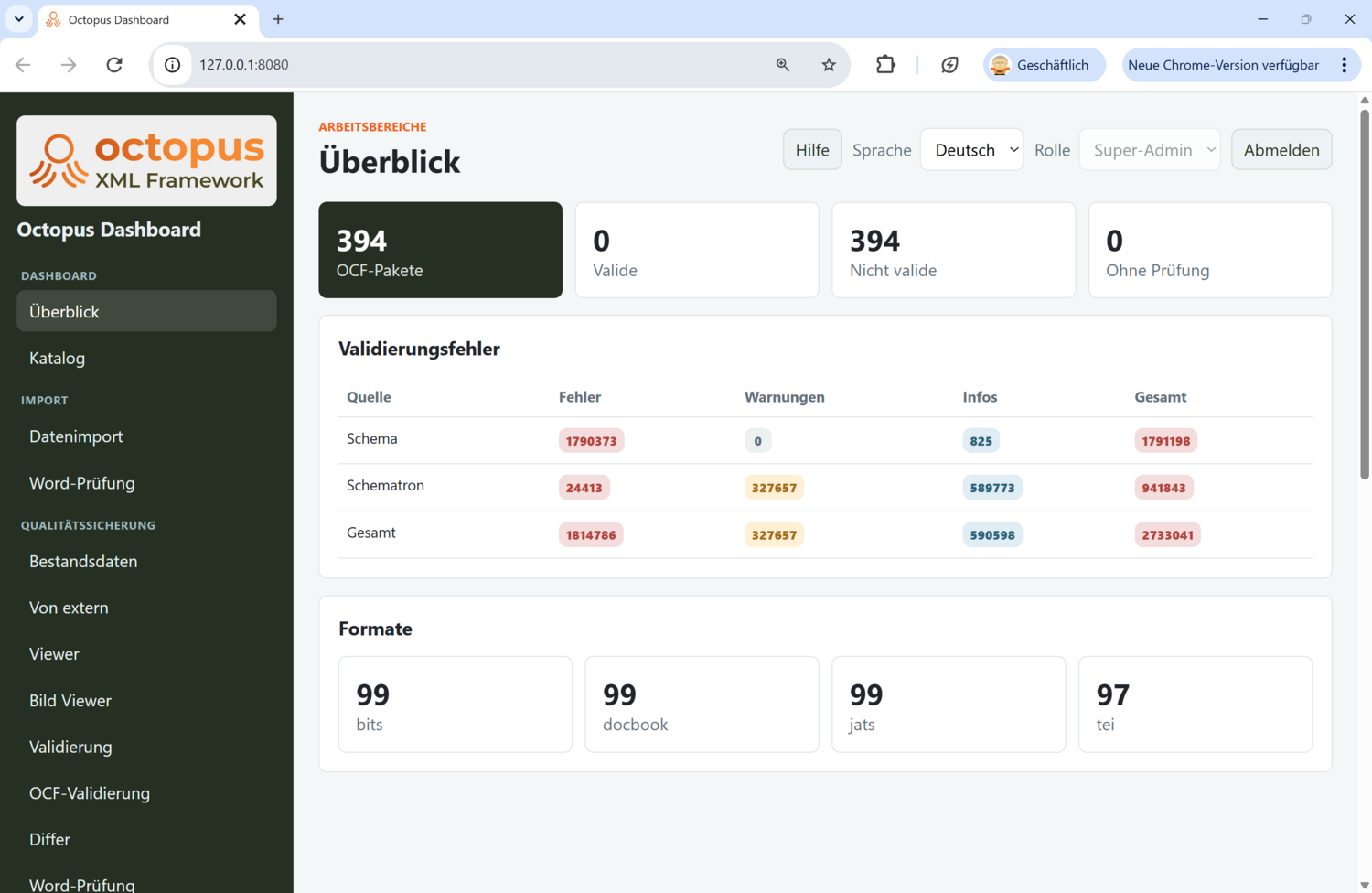Open the Sprache dropdown set to Deutsch
The image size is (1372, 893).
coord(971,150)
